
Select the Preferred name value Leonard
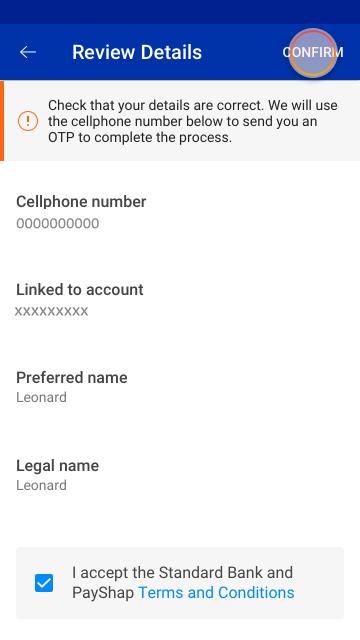pyautogui.click(x=41, y=397)
